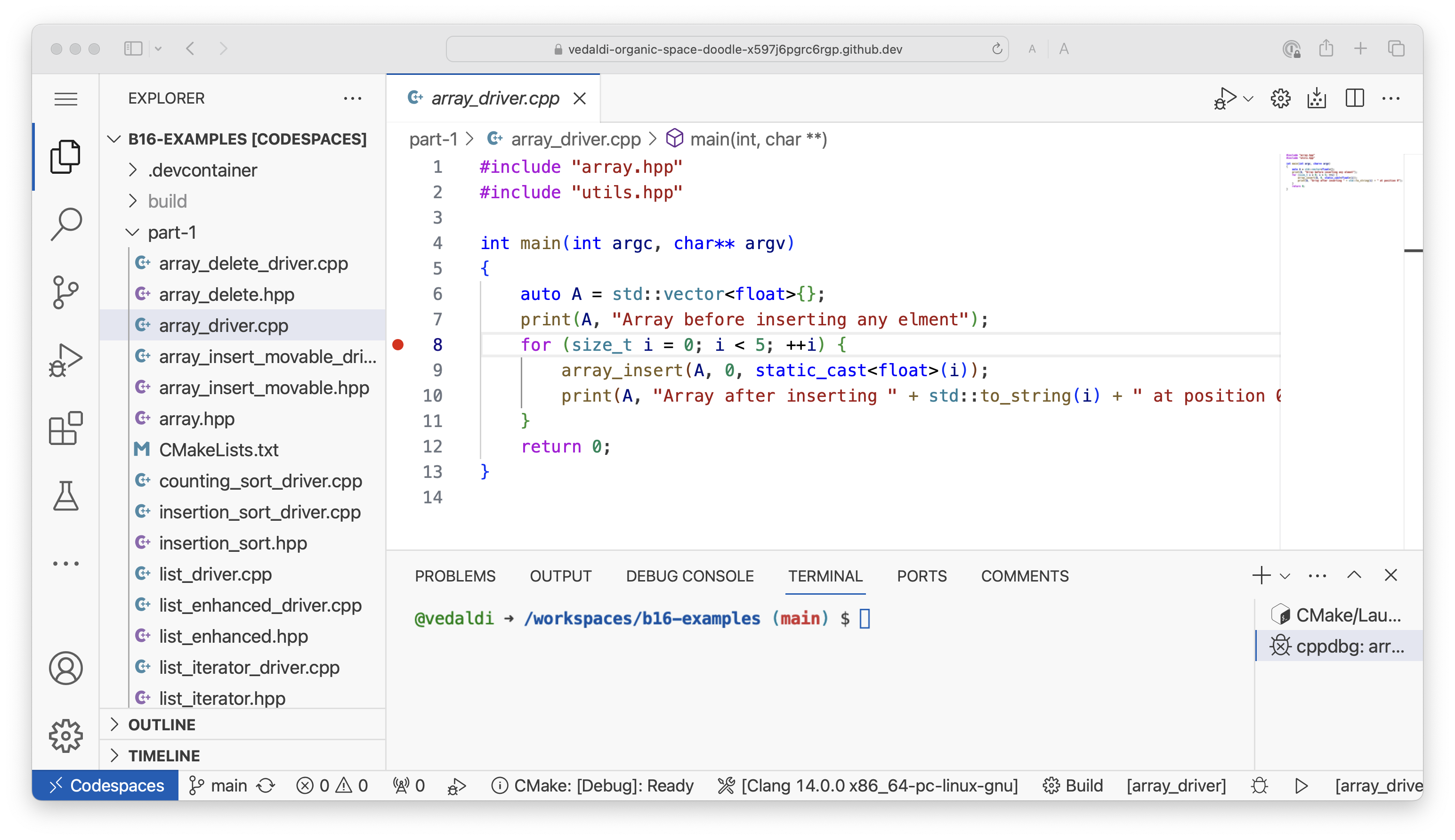Click the split editor right icon
This screenshot has width=1455, height=840.
[x=1354, y=98]
